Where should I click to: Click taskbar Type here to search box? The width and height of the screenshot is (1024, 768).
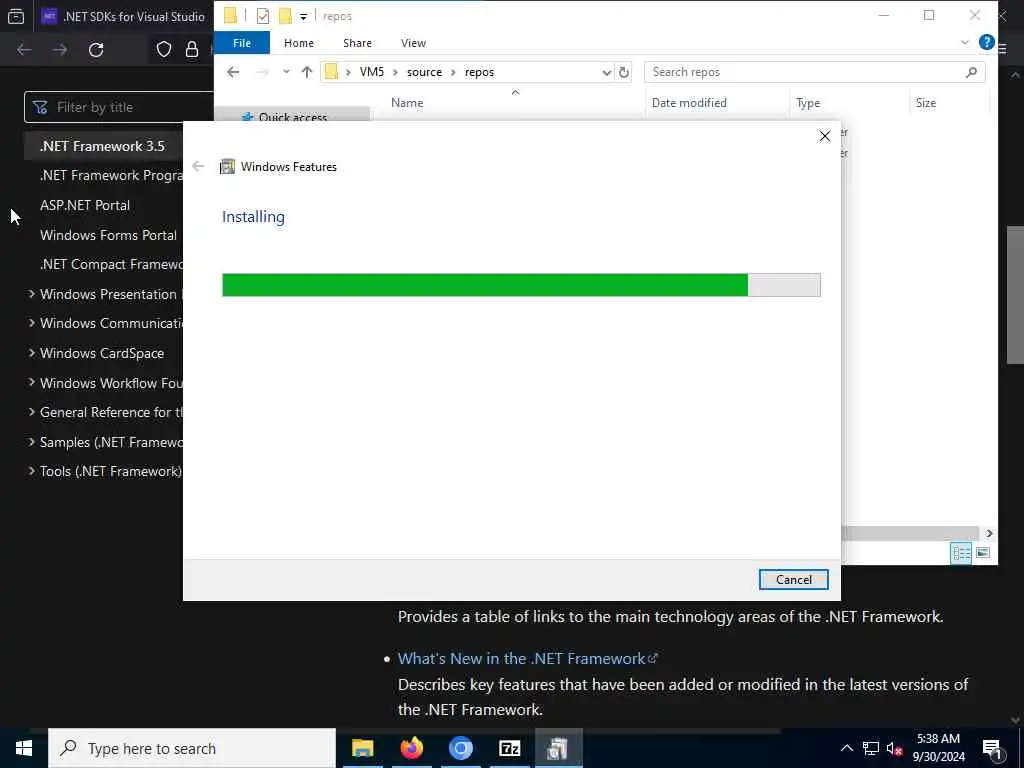click(192, 748)
